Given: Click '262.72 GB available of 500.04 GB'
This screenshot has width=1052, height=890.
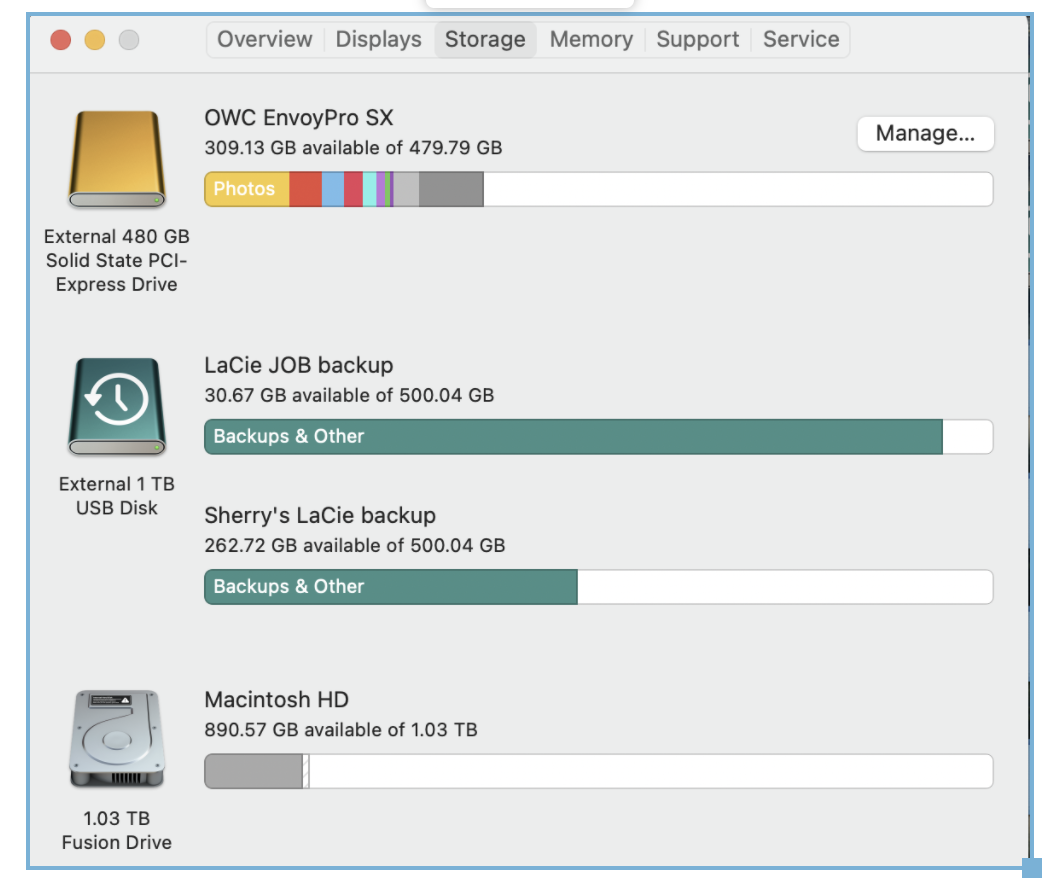Looking at the screenshot, I should tap(355, 545).
